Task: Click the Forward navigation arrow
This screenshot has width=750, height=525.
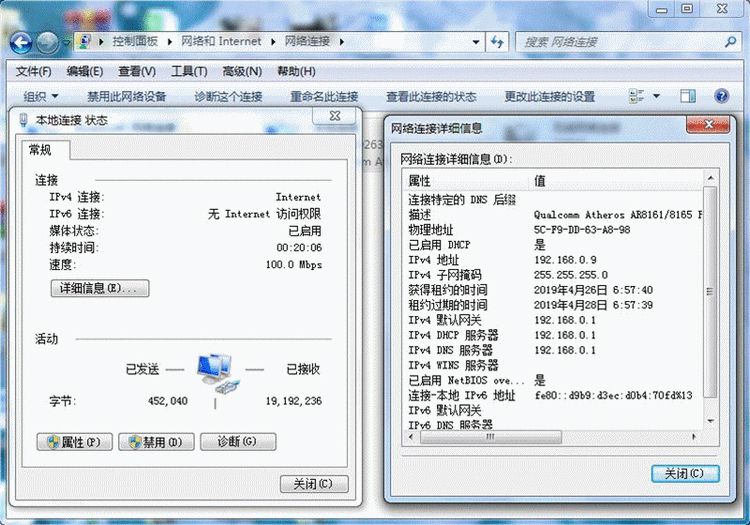Action: pos(47,43)
